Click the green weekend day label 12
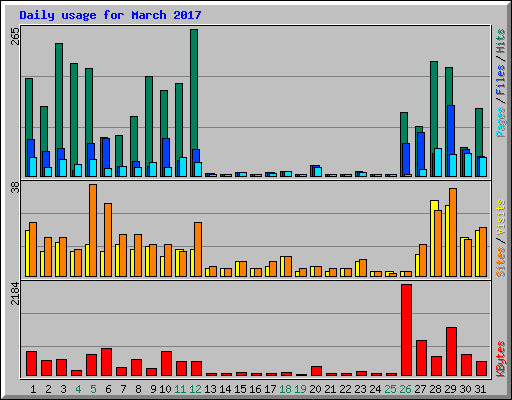 [195, 389]
